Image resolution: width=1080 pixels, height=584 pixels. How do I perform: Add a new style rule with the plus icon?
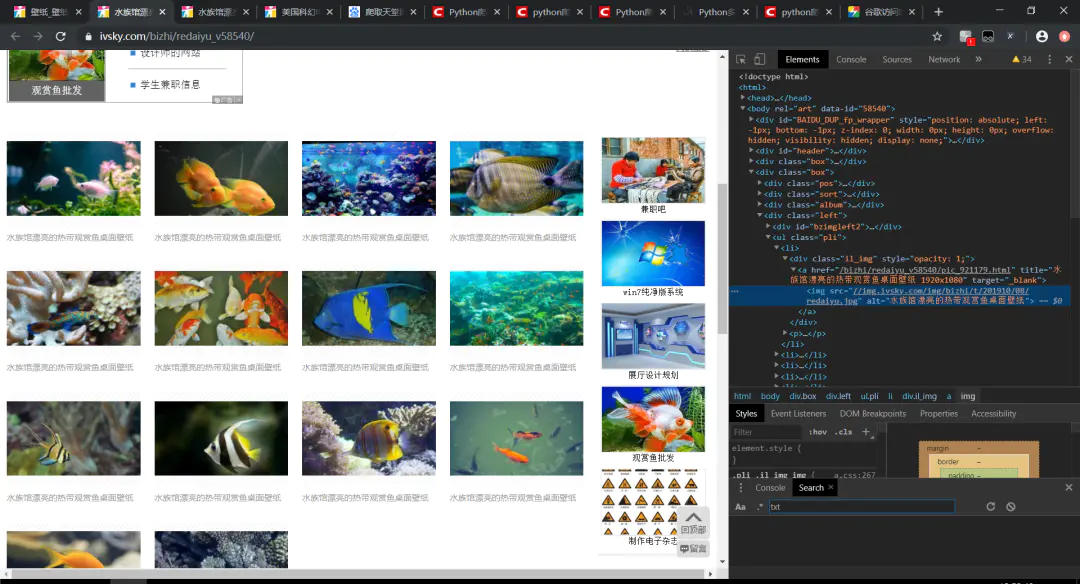tap(866, 432)
